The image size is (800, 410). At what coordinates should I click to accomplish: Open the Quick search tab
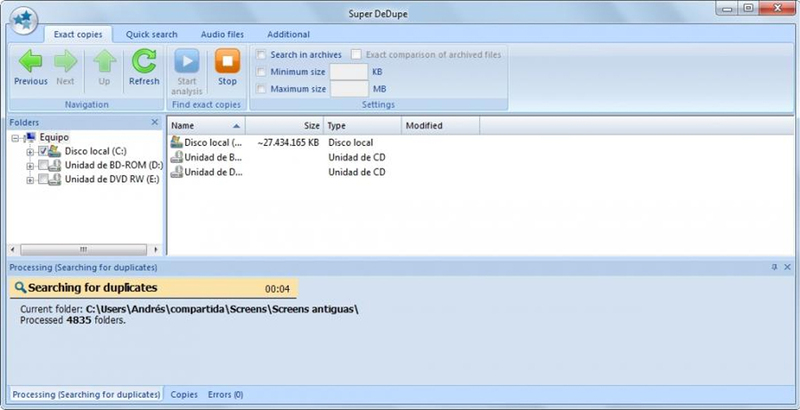152,35
